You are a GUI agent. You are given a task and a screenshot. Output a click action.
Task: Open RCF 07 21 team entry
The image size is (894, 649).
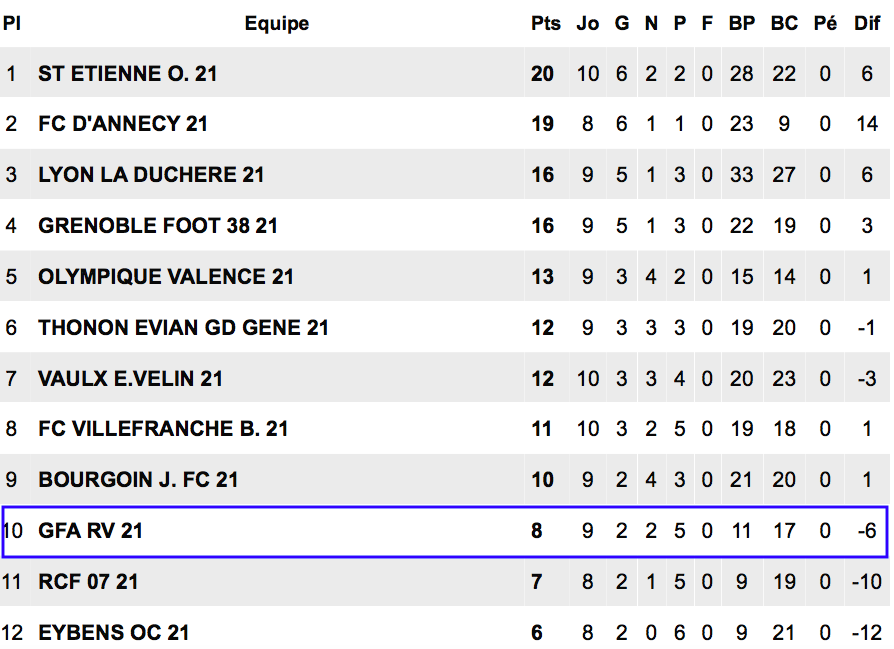88,582
